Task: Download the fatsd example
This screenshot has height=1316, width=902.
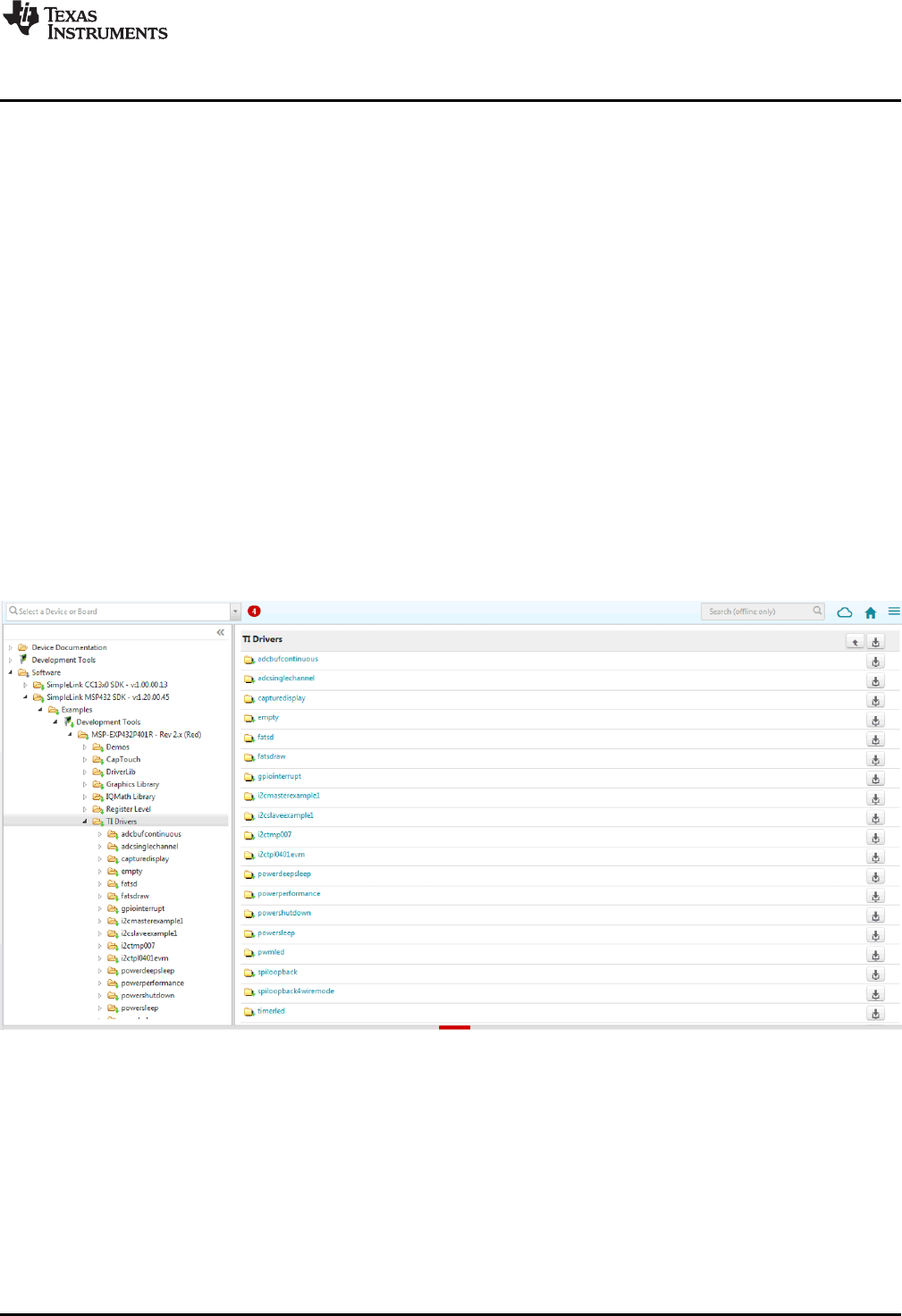Action: 876,739
